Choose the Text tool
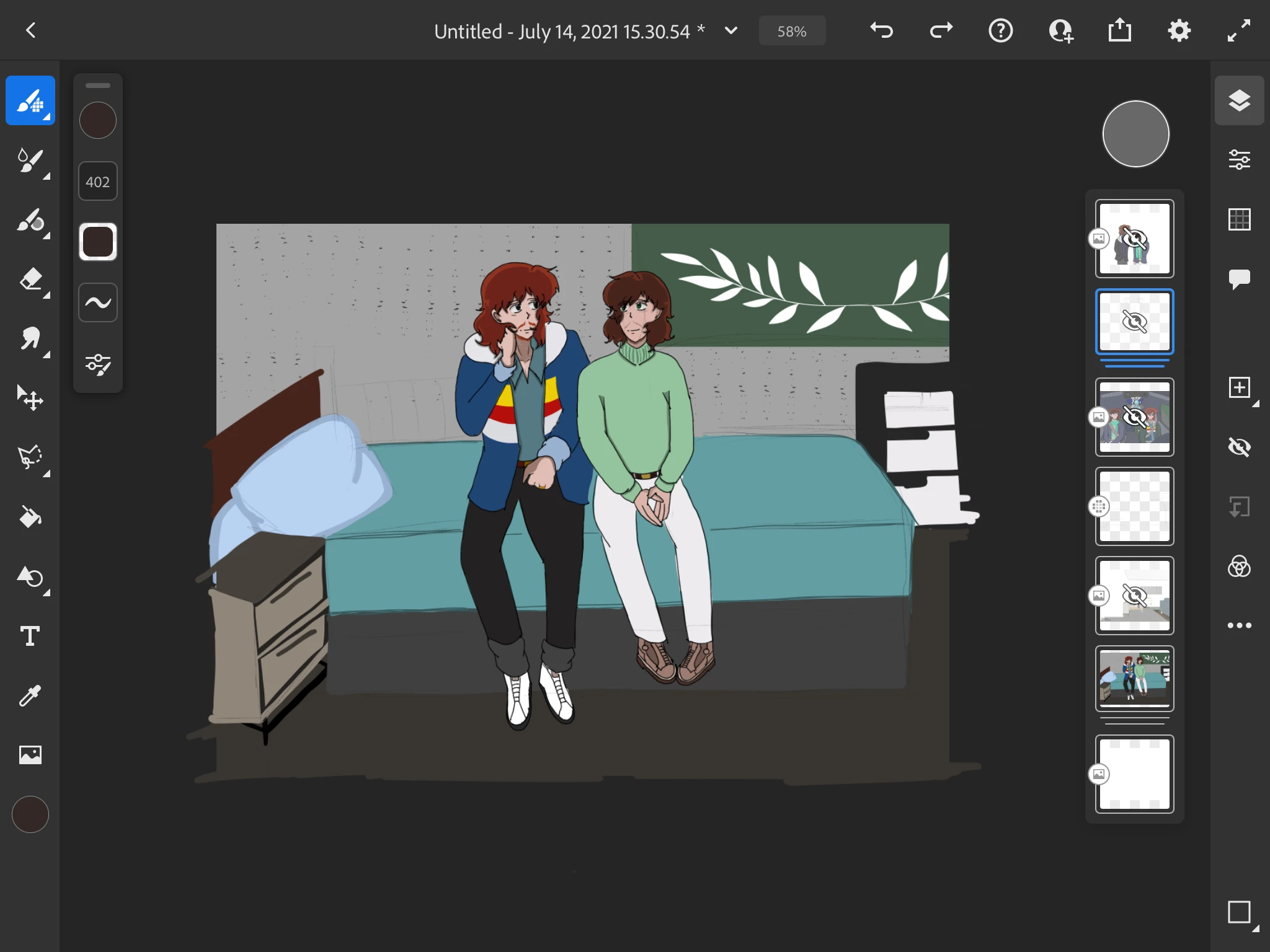The image size is (1270, 952). pyautogui.click(x=30, y=636)
